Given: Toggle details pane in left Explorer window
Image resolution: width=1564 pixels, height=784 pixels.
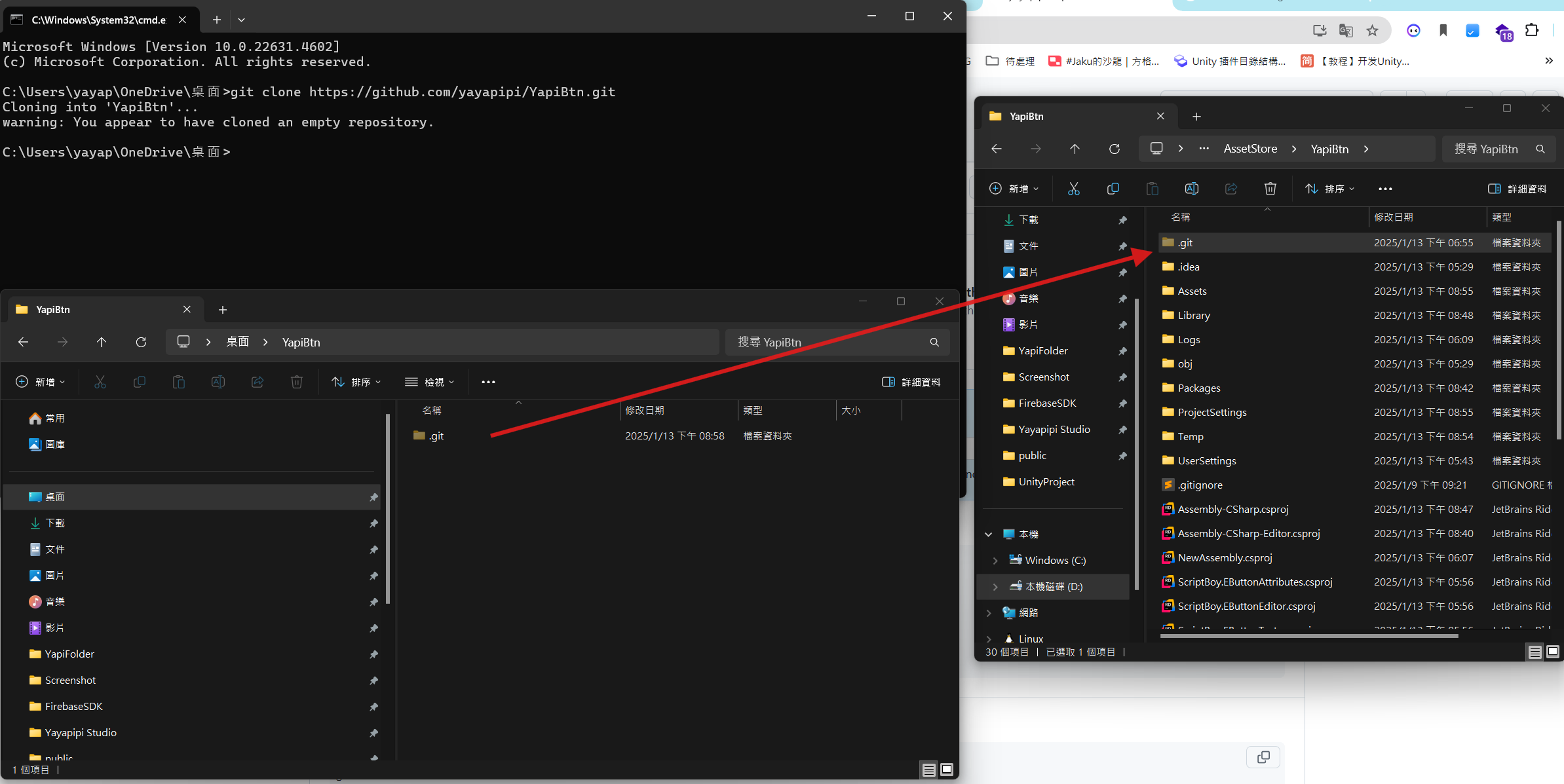Looking at the screenshot, I should coord(911,382).
